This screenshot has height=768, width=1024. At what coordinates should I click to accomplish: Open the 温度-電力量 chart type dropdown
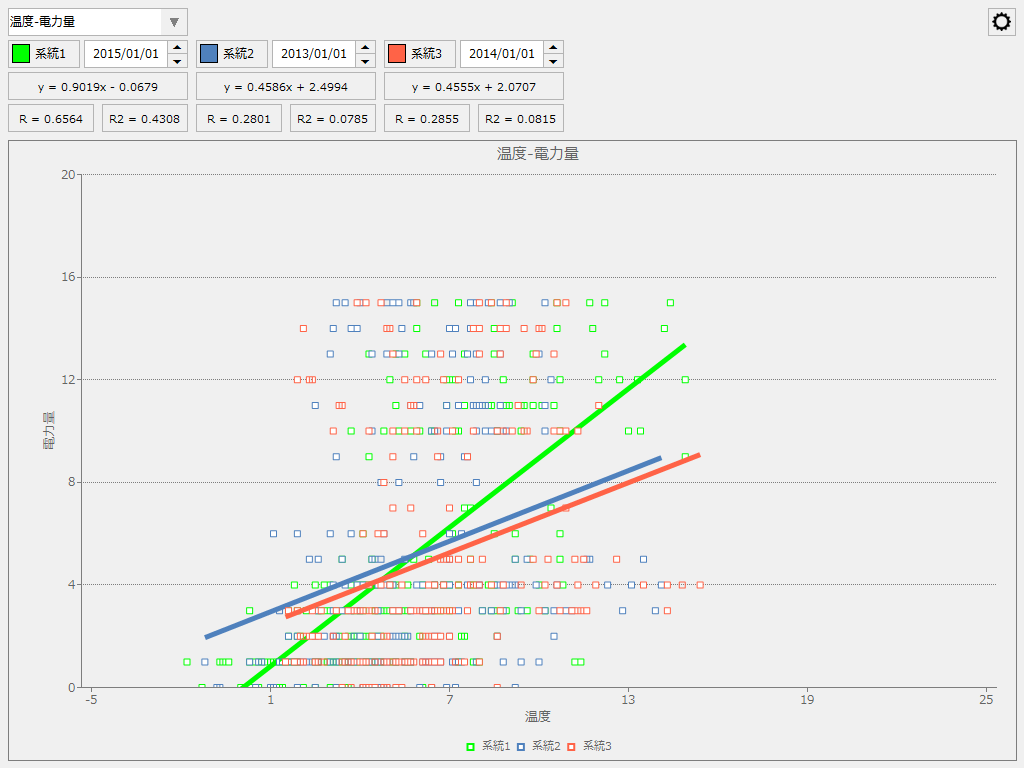coord(173,21)
